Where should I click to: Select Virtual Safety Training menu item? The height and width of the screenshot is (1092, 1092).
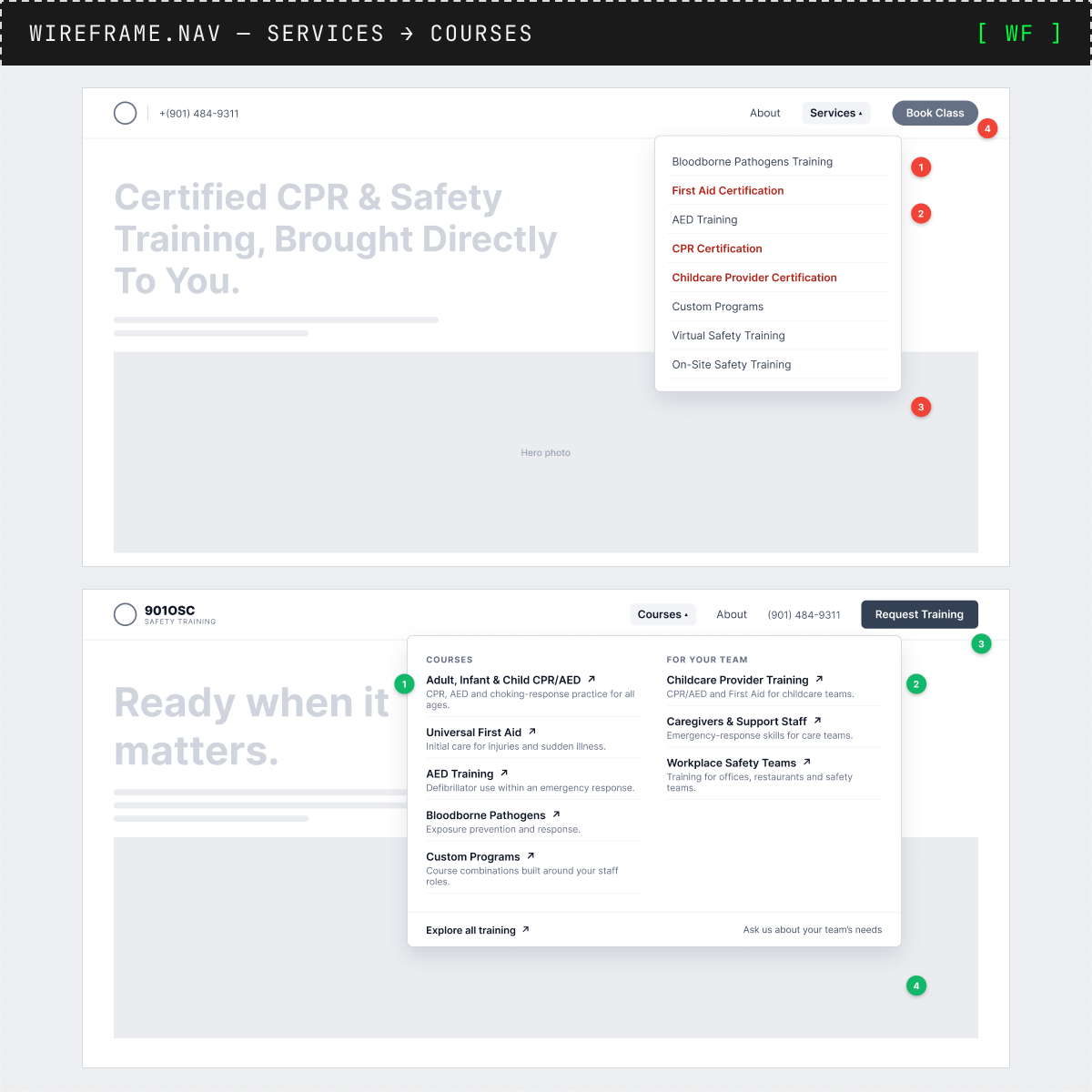pyautogui.click(x=780, y=336)
